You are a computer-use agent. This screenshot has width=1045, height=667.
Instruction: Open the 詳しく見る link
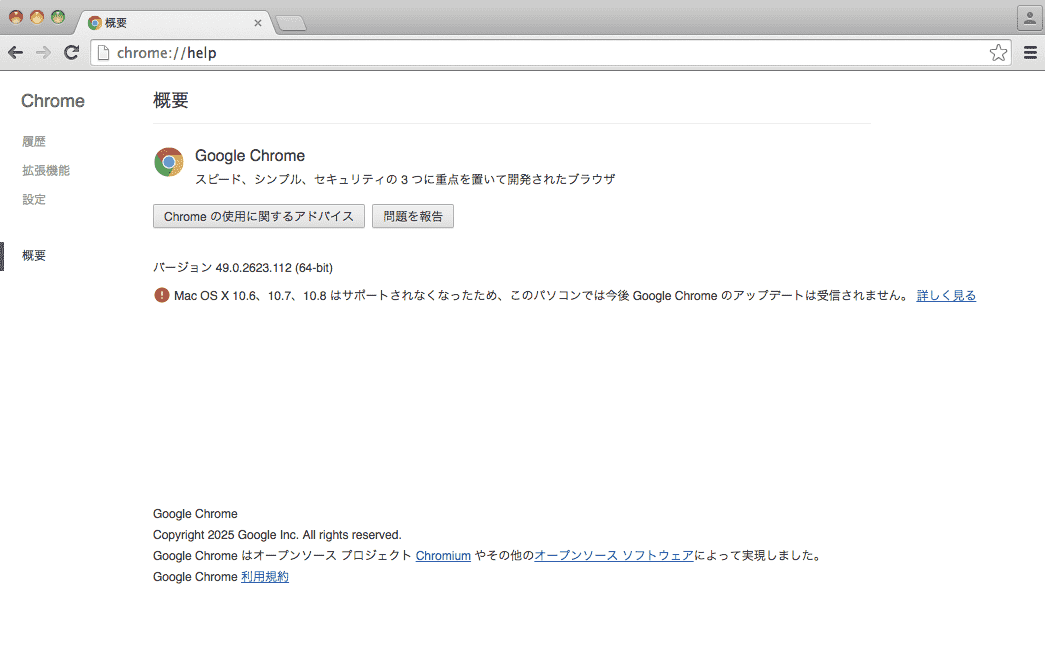(x=946, y=295)
